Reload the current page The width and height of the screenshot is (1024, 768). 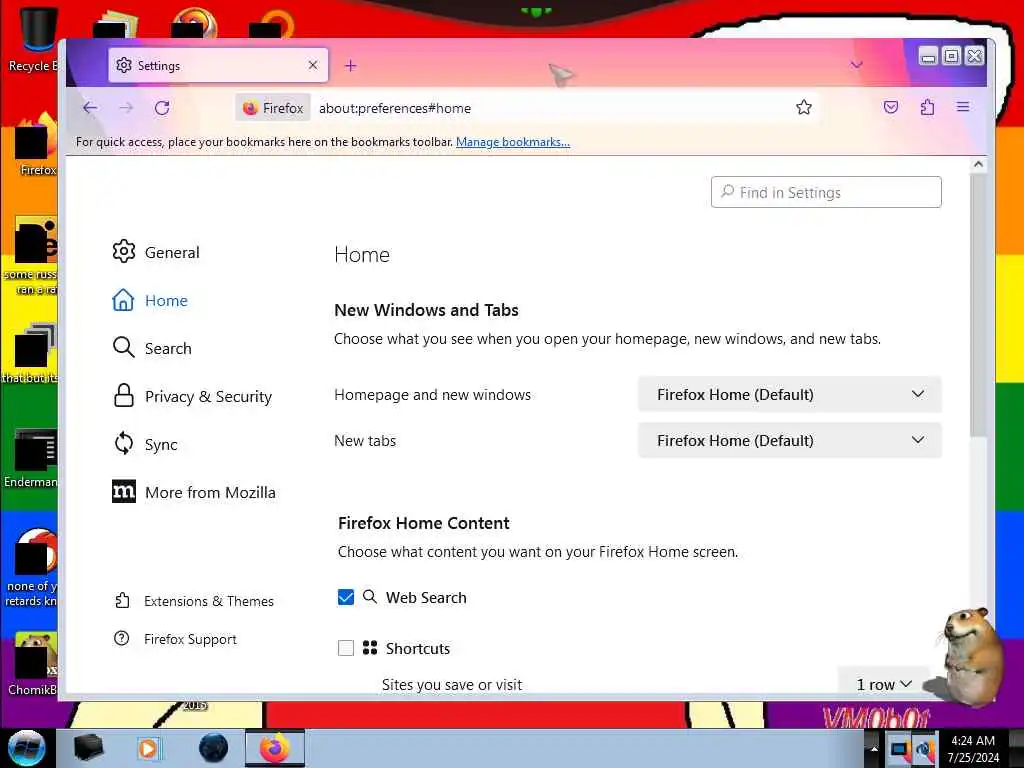(x=162, y=108)
